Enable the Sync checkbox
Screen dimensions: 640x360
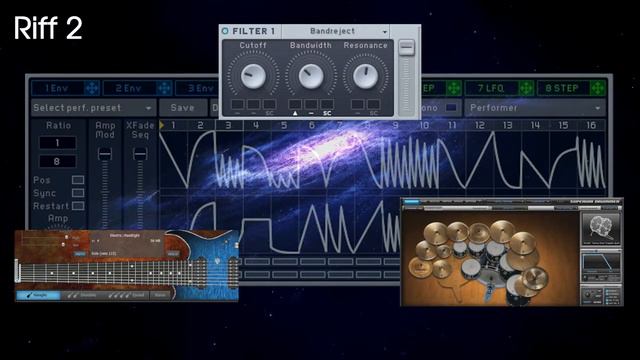pos(78,193)
